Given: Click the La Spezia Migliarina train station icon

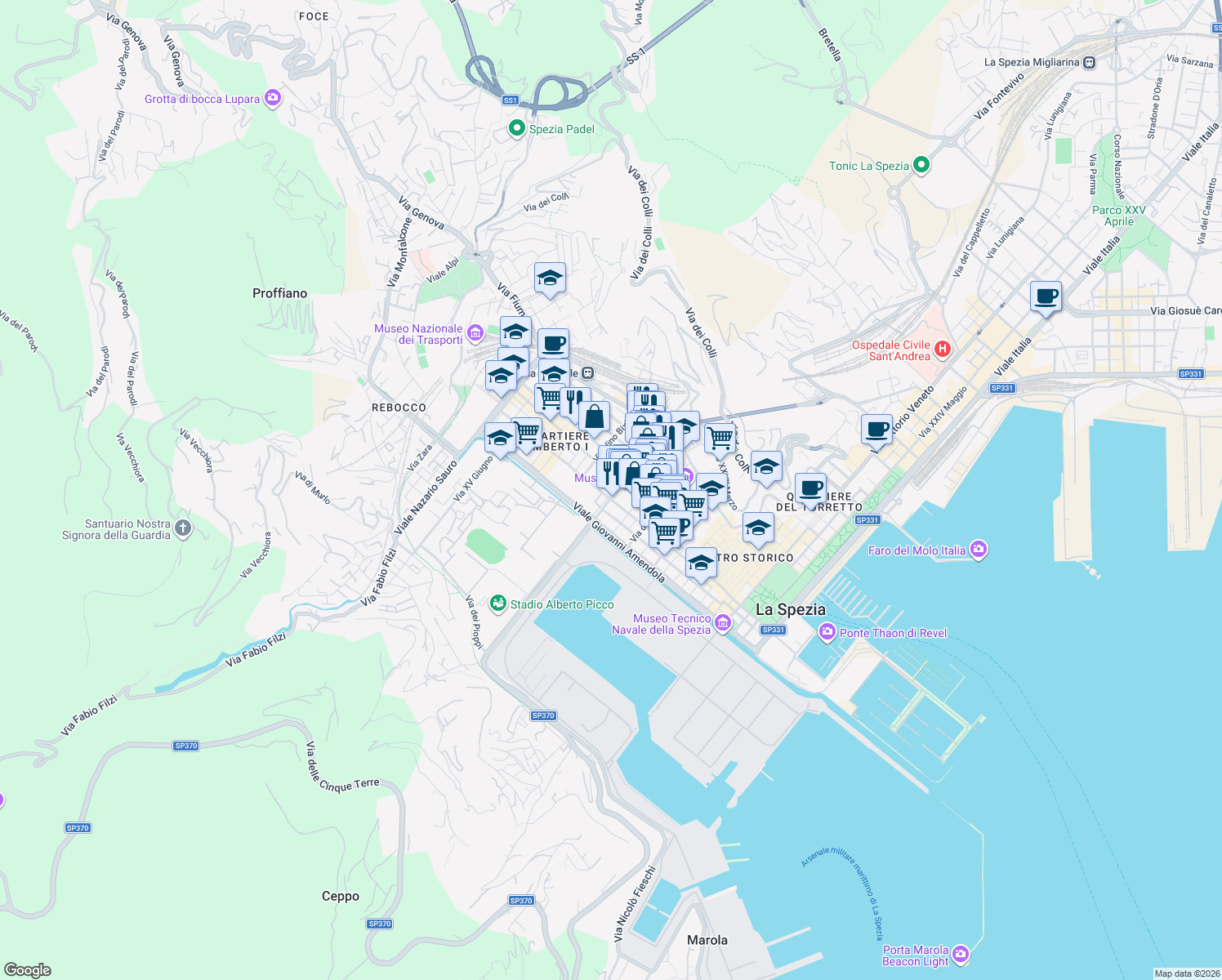Looking at the screenshot, I should (1088, 62).
